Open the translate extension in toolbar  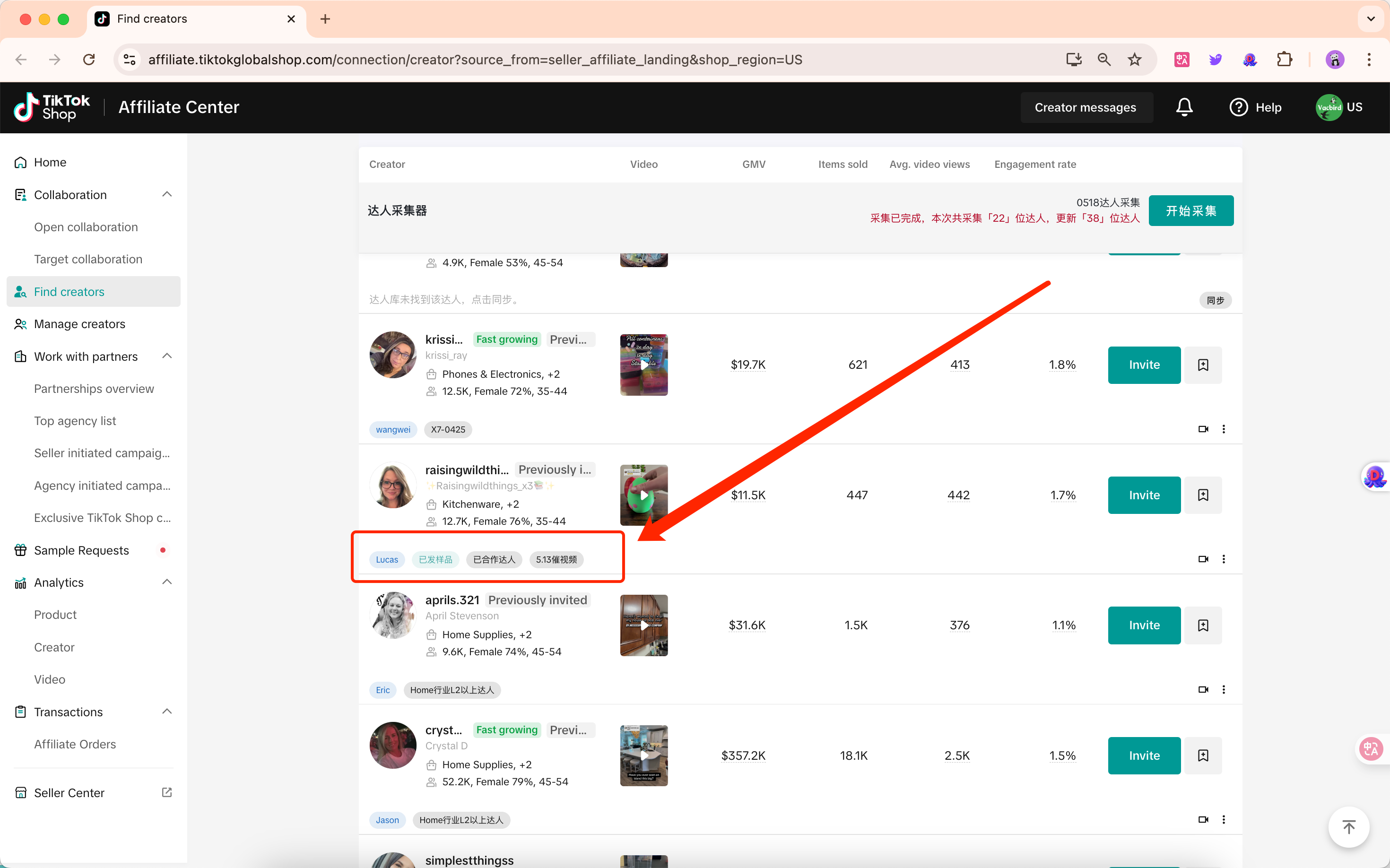[1181, 60]
